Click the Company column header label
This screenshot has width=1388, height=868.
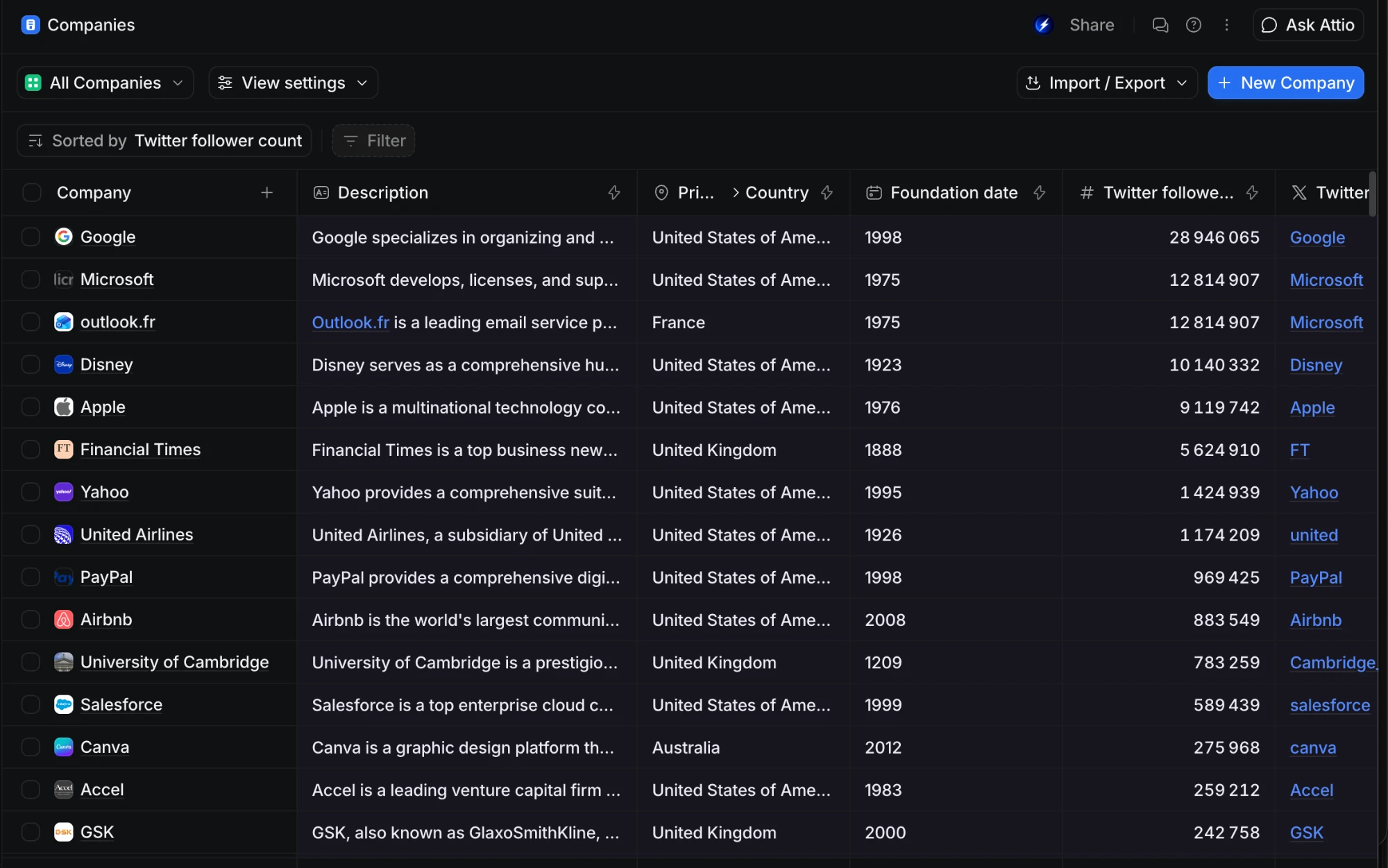click(x=94, y=192)
